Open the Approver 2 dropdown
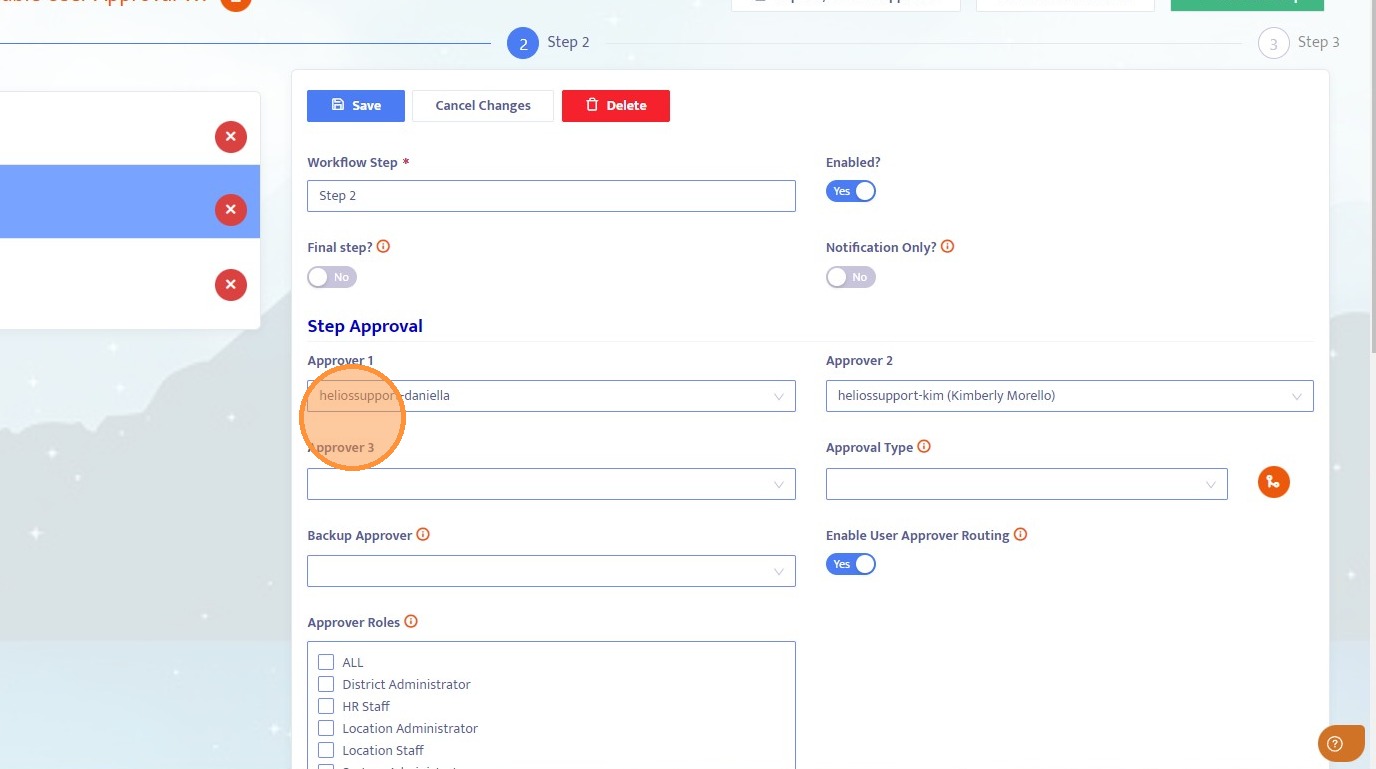This screenshot has width=1376, height=769. pyautogui.click(x=1069, y=396)
